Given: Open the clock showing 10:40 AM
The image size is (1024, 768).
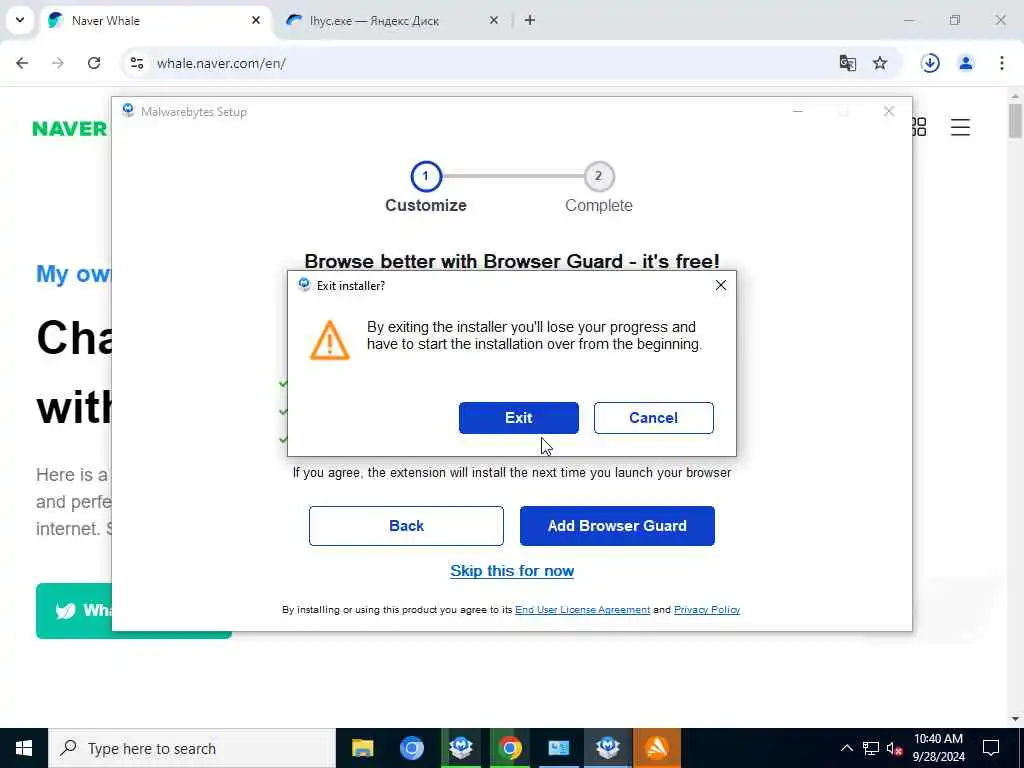Looking at the screenshot, I should (938, 748).
